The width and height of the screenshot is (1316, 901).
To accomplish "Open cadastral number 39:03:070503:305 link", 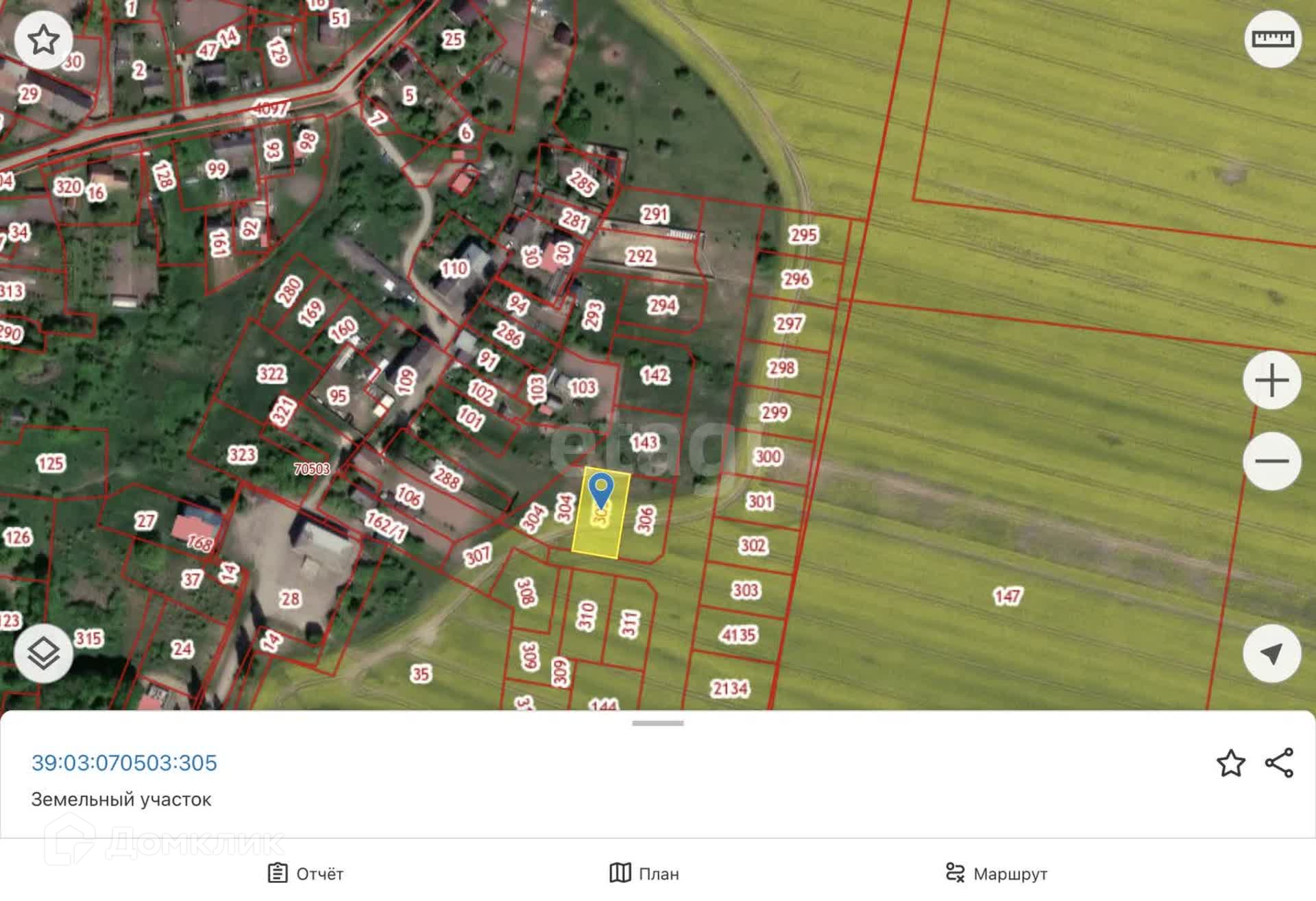I will coord(124,763).
